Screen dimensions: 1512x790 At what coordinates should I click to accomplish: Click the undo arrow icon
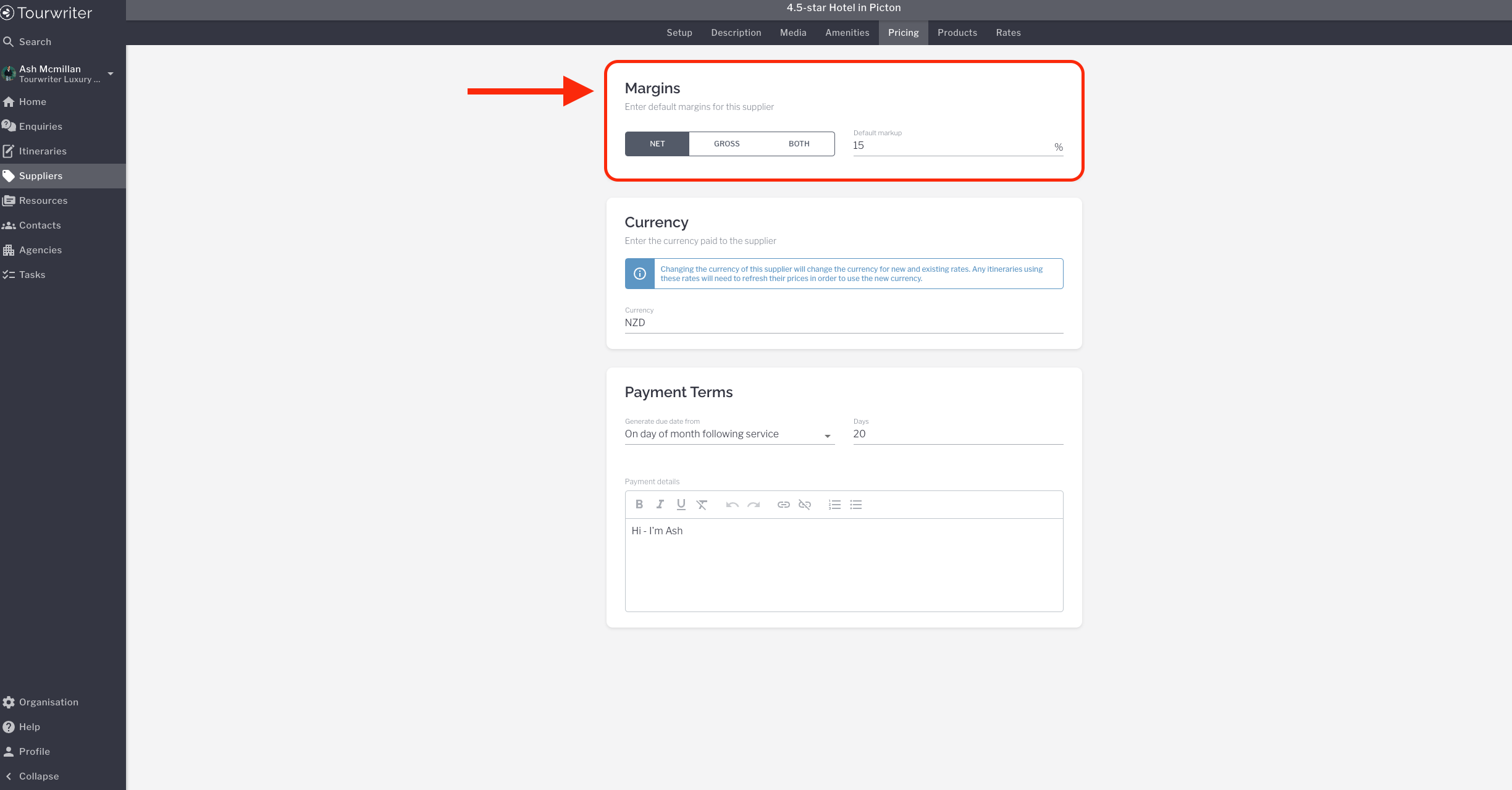tap(733, 505)
